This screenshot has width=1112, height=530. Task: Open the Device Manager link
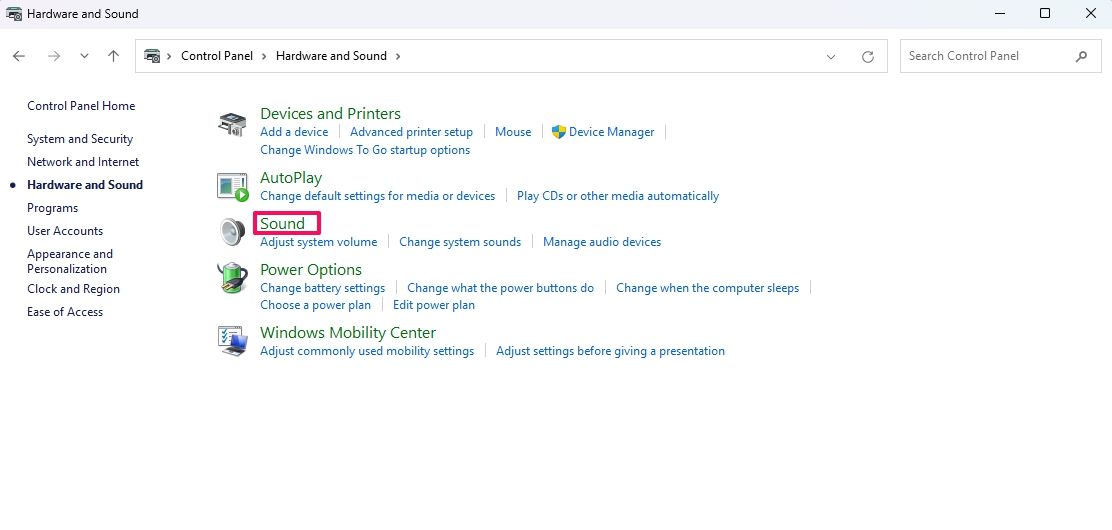pos(611,132)
